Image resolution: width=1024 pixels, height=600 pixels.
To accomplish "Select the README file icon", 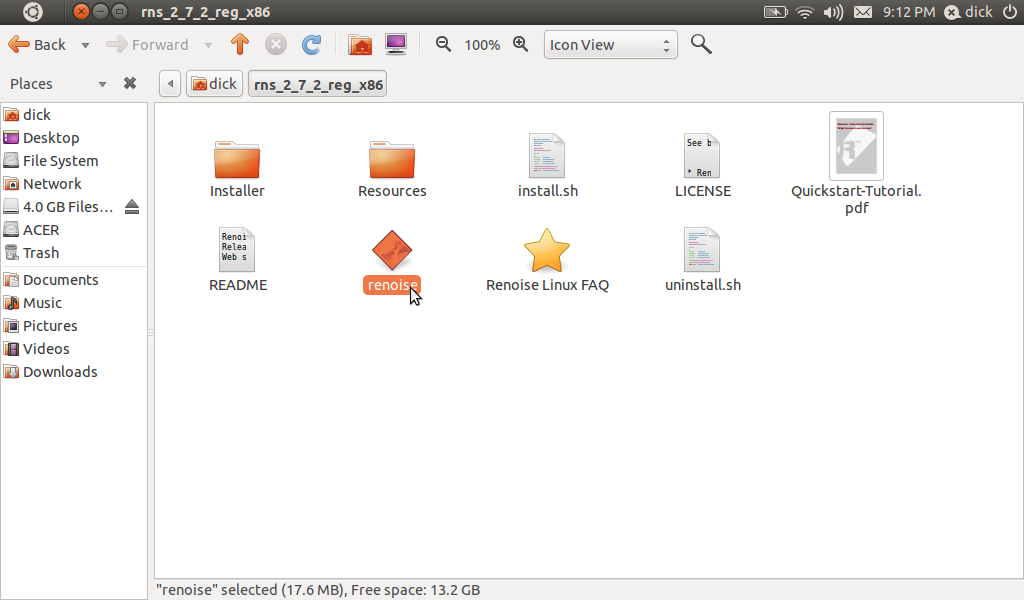I will pos(236,249).
